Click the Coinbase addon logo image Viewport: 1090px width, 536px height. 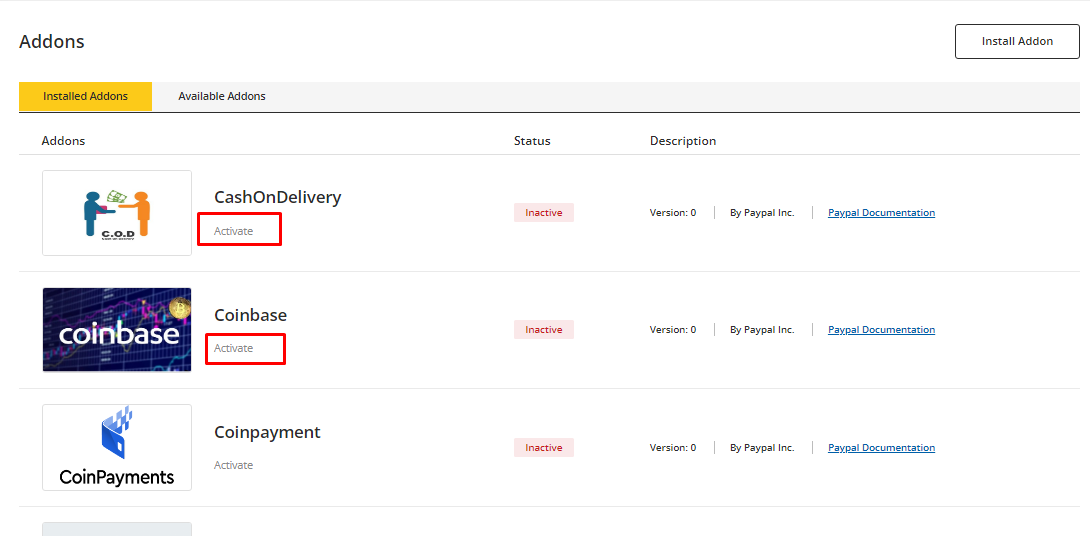click(x=117, y=330)
